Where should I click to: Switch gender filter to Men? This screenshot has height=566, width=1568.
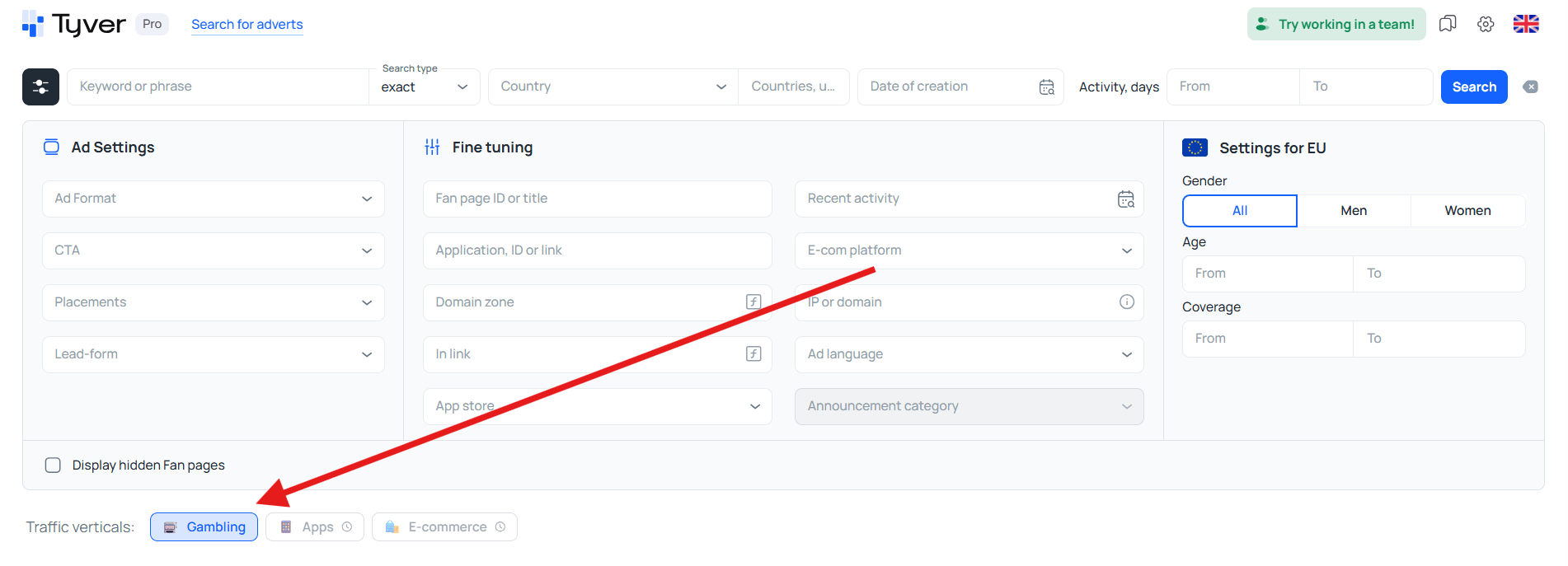(x=1353, y=210)
